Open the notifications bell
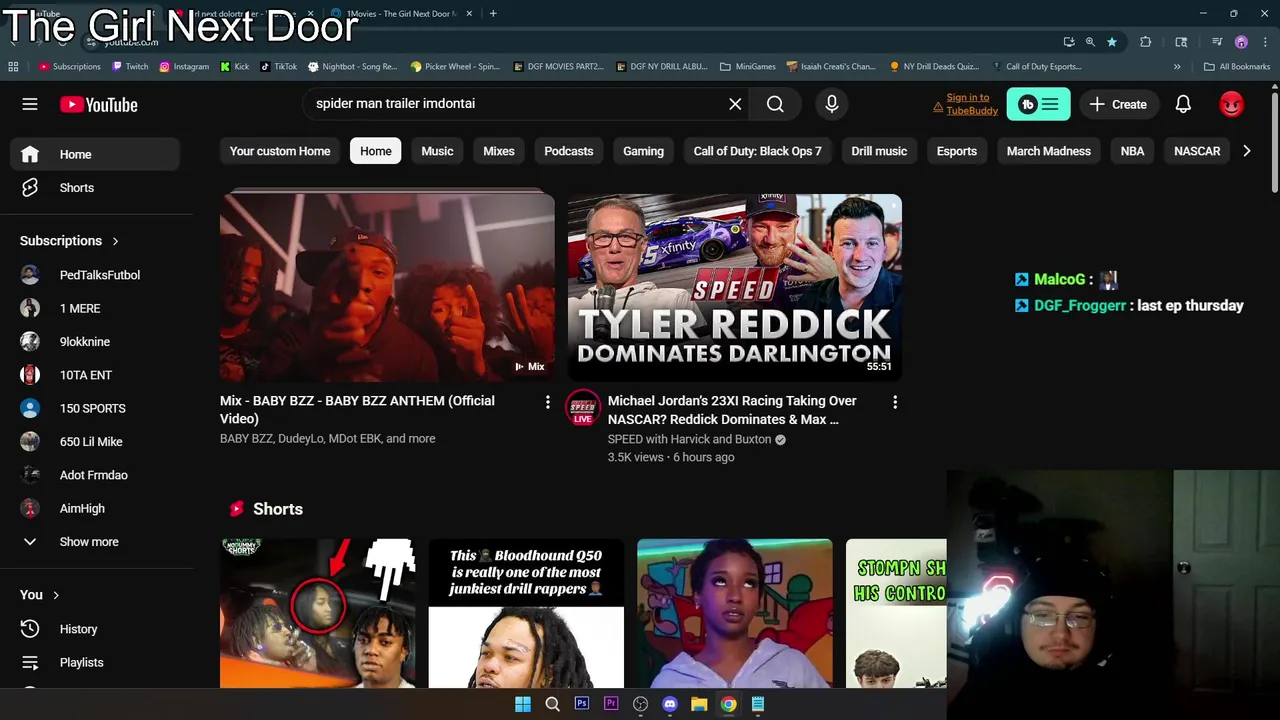Image resolution: width=1280 pixels, height=720 pixels. (x=1183, y=104)
